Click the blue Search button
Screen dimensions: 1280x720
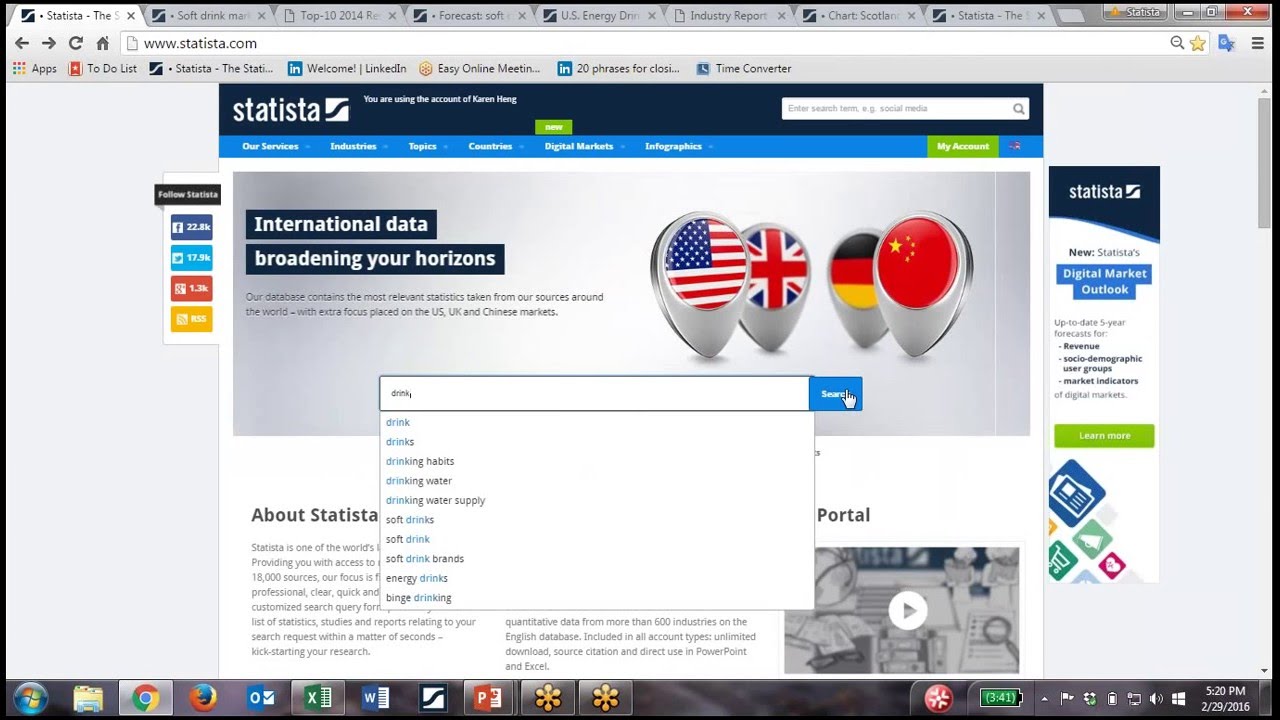point(835,394)
